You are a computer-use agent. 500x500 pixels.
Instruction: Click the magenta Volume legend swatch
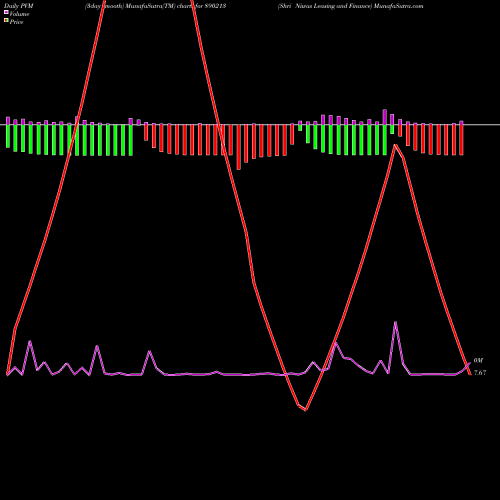pyautogui.click(x=6, y=12)
